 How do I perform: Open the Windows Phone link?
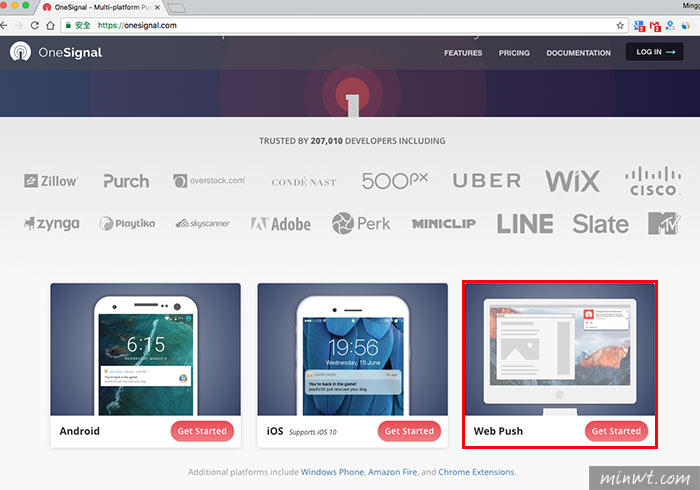click(332, 472)
